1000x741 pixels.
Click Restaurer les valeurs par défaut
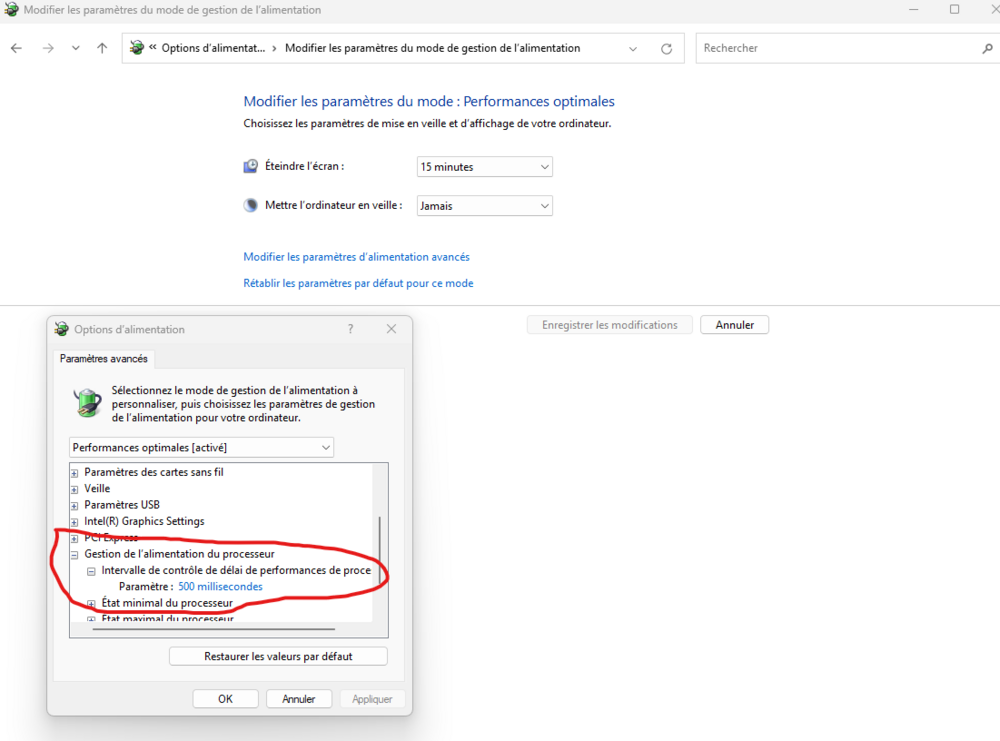(x=278, y=656)
